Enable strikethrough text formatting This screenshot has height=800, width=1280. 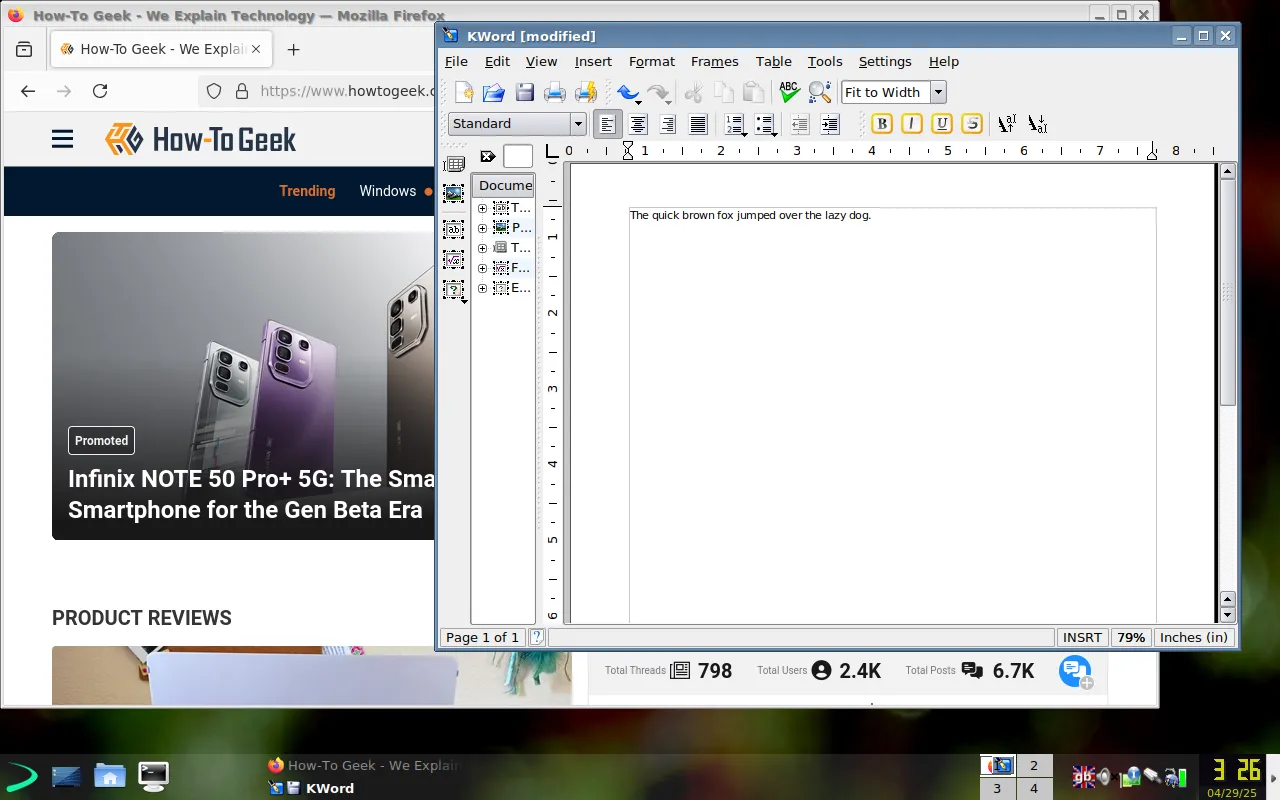[971, 123]
